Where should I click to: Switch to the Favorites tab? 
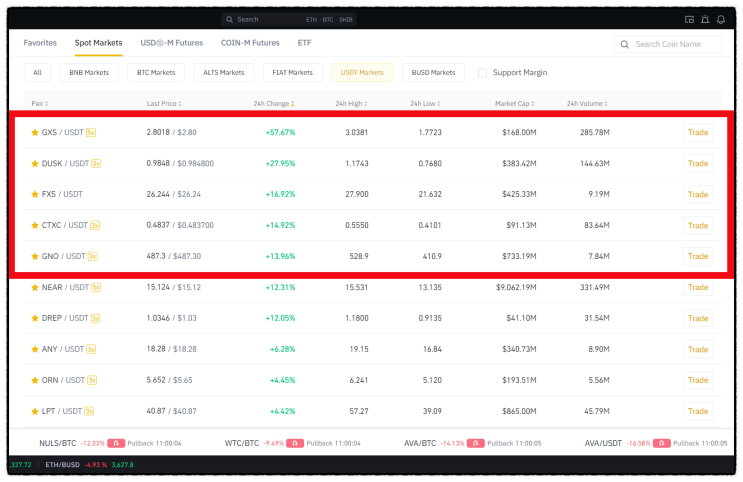tap(40, 43)
